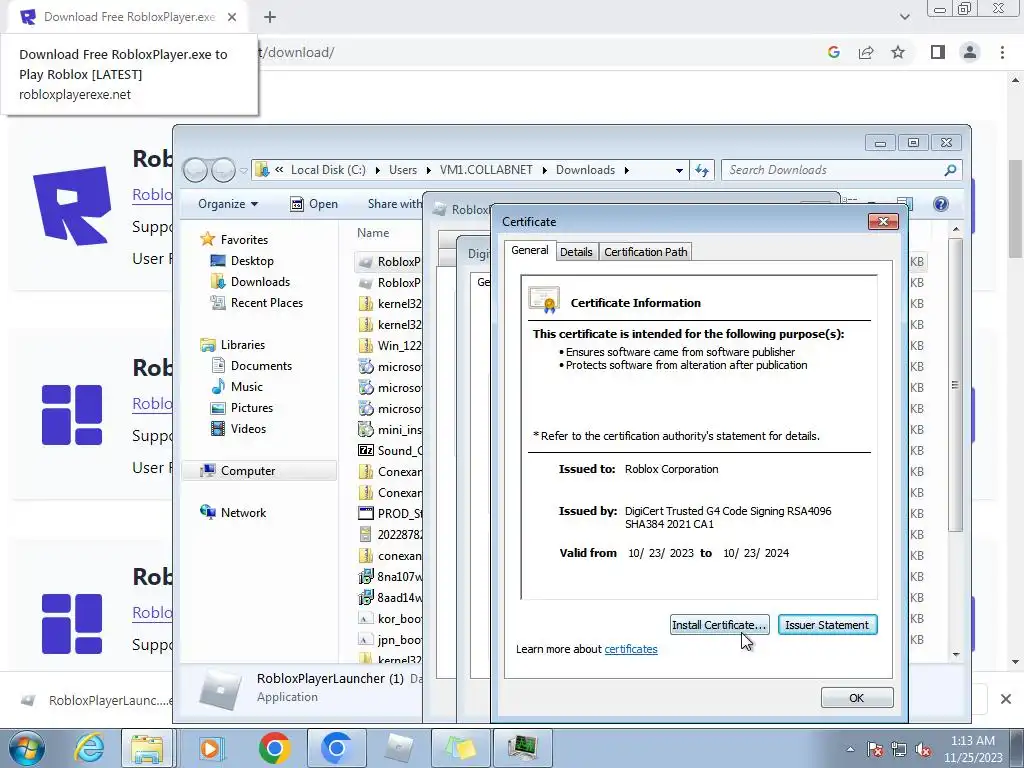The width and height of the screenshot is (1024, 768).
Task: Expand the address bar history dropdown
Action: click(679, 170)
